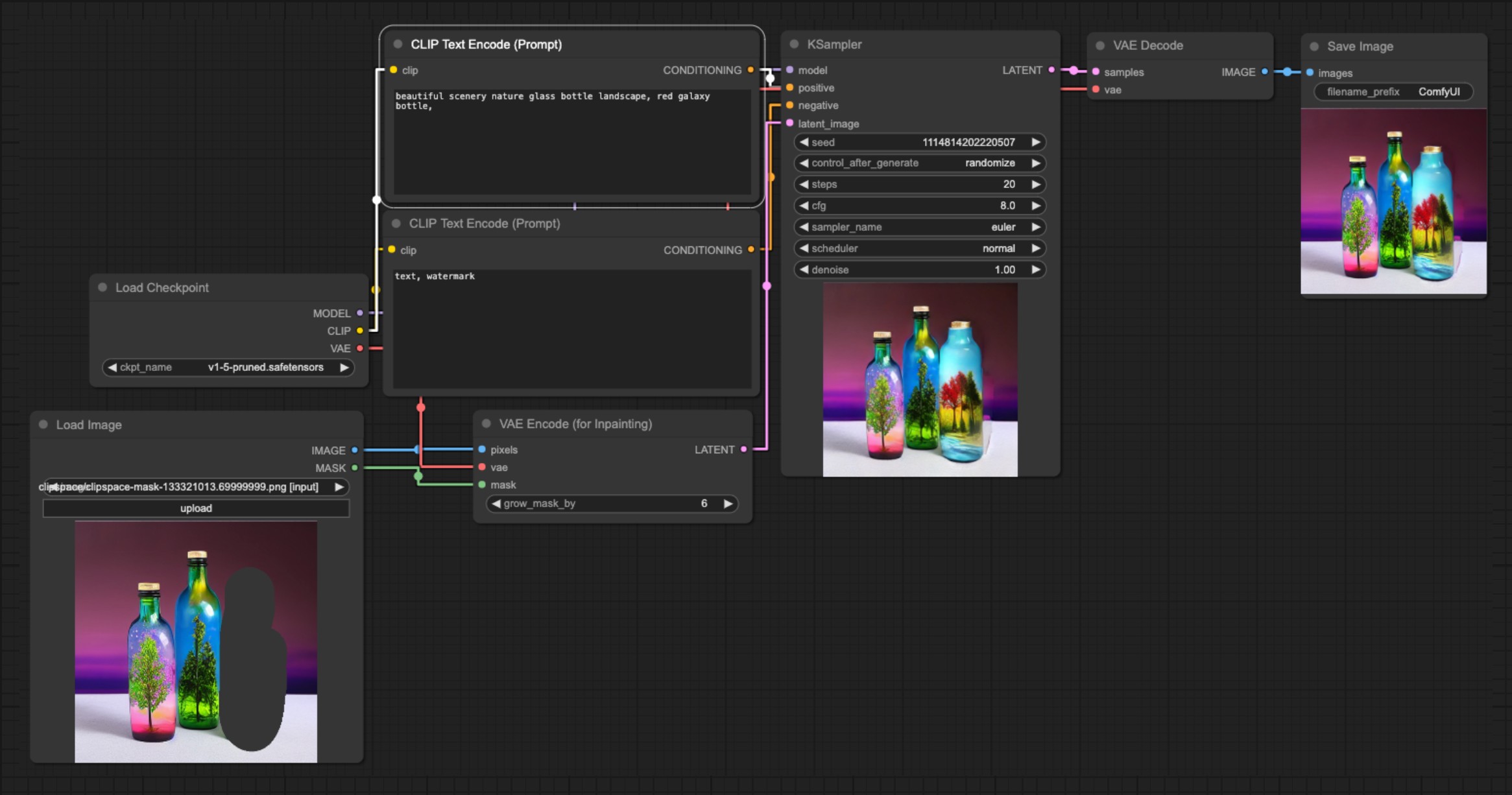Click the MODEL output socket on Load Checkpoint
The width and height of the screenshot is (1512, 795).
[360, 313]
